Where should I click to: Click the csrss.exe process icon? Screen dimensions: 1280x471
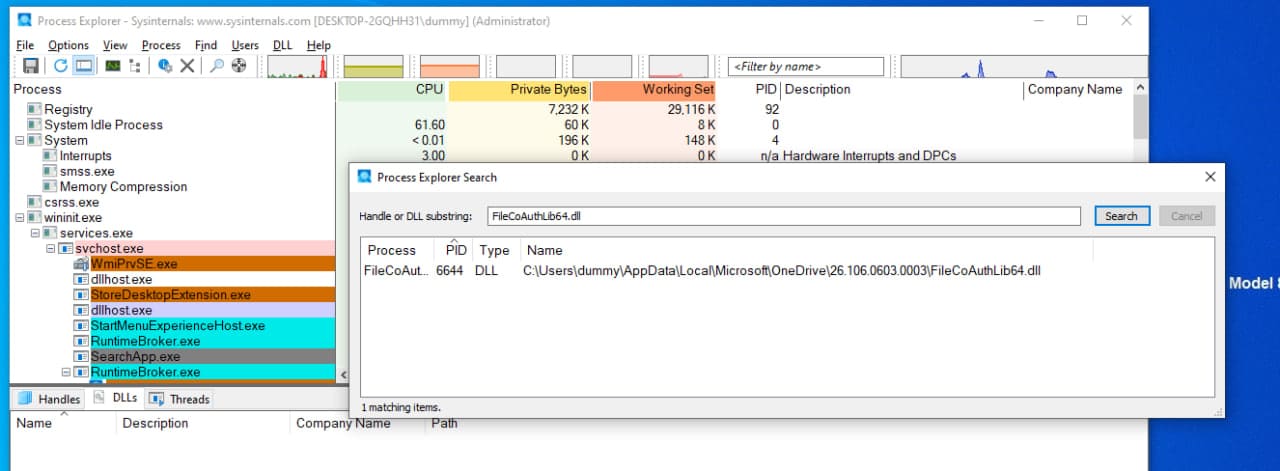pos(35,202)
